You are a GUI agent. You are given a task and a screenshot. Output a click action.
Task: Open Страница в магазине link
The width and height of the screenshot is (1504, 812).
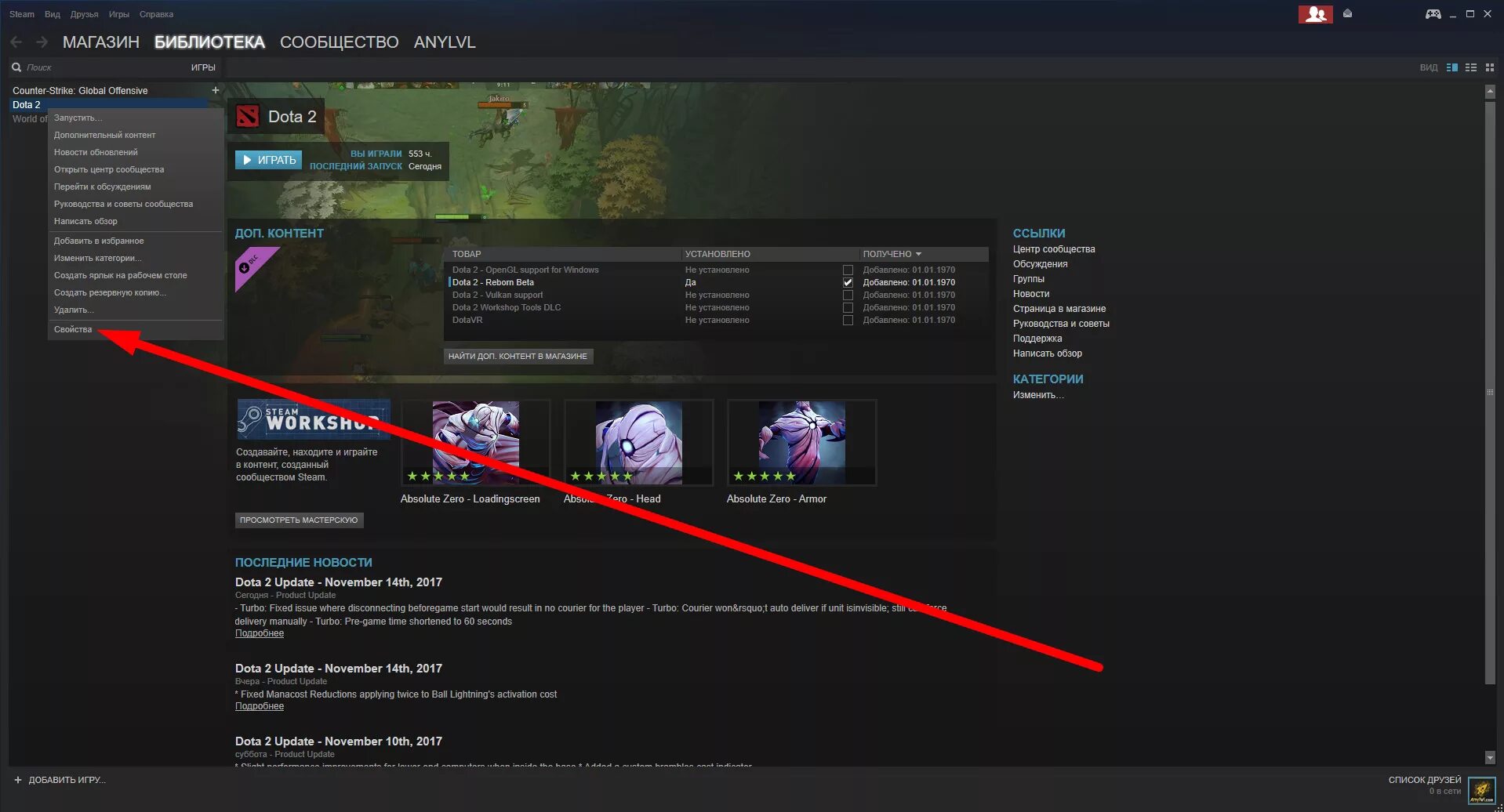point(1059,309)
